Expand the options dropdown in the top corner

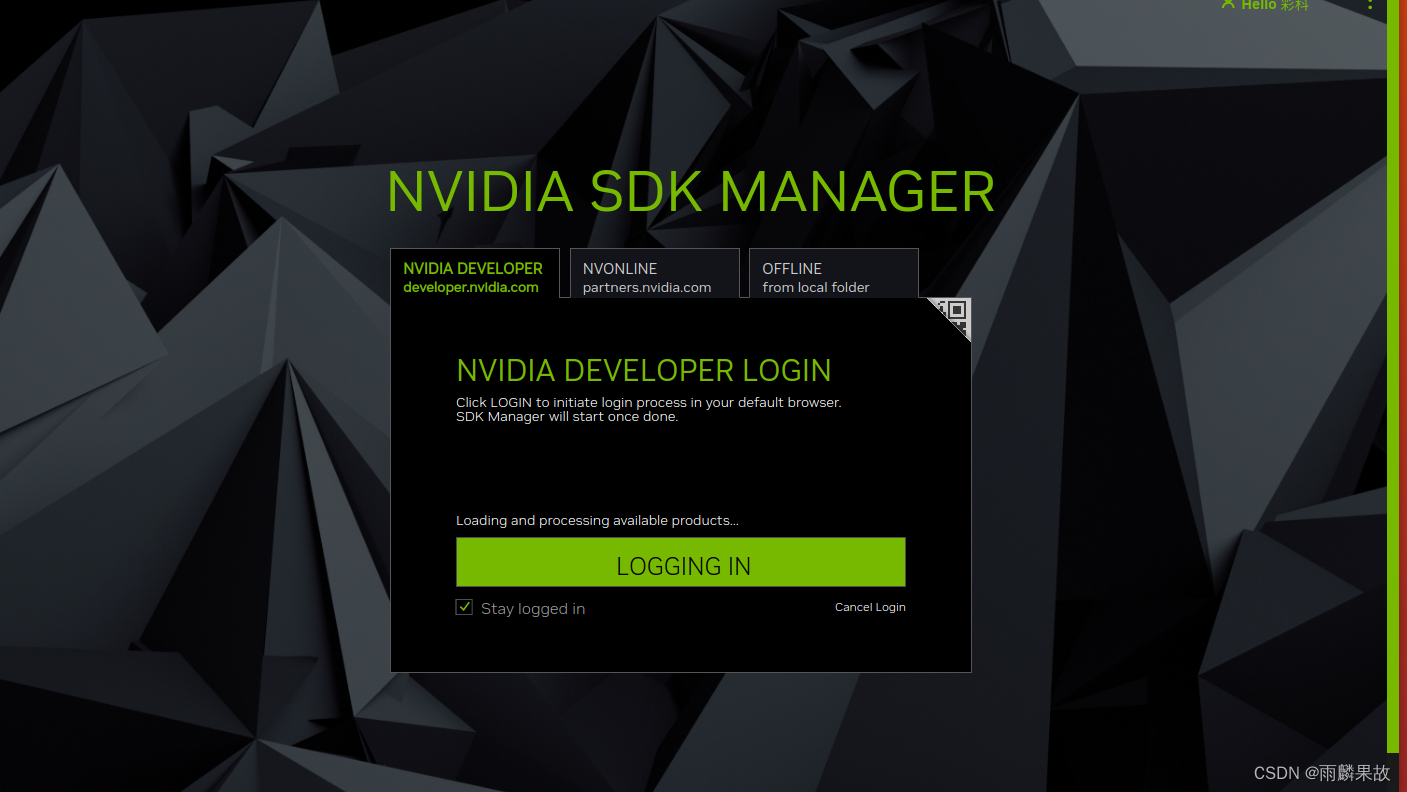click(1370, 6)
